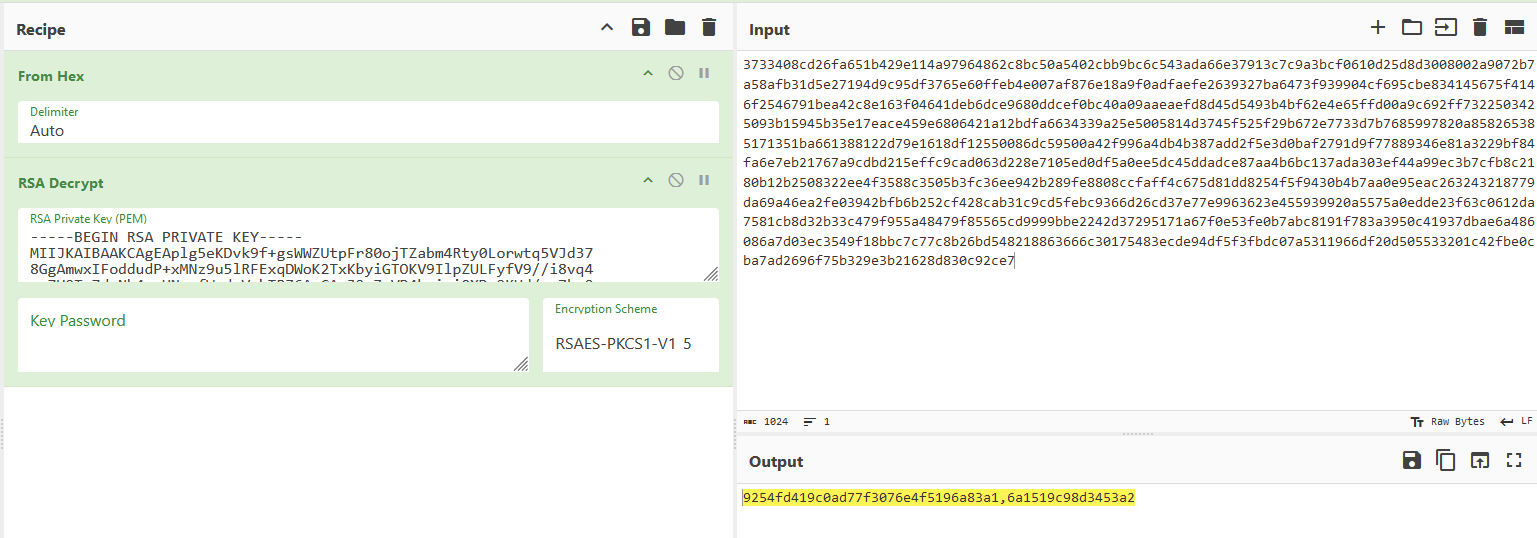Save the recipe with the disk icon

point(641,28)
